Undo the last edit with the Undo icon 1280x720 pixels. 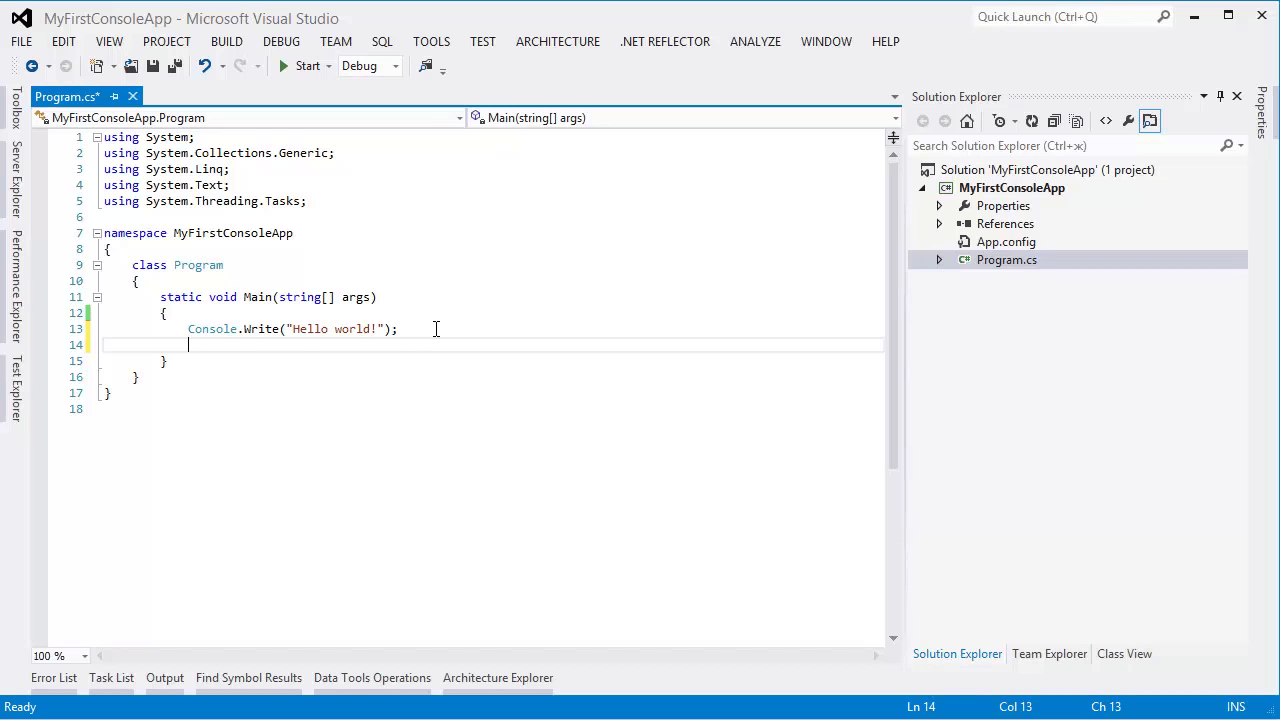click(205, 66)
